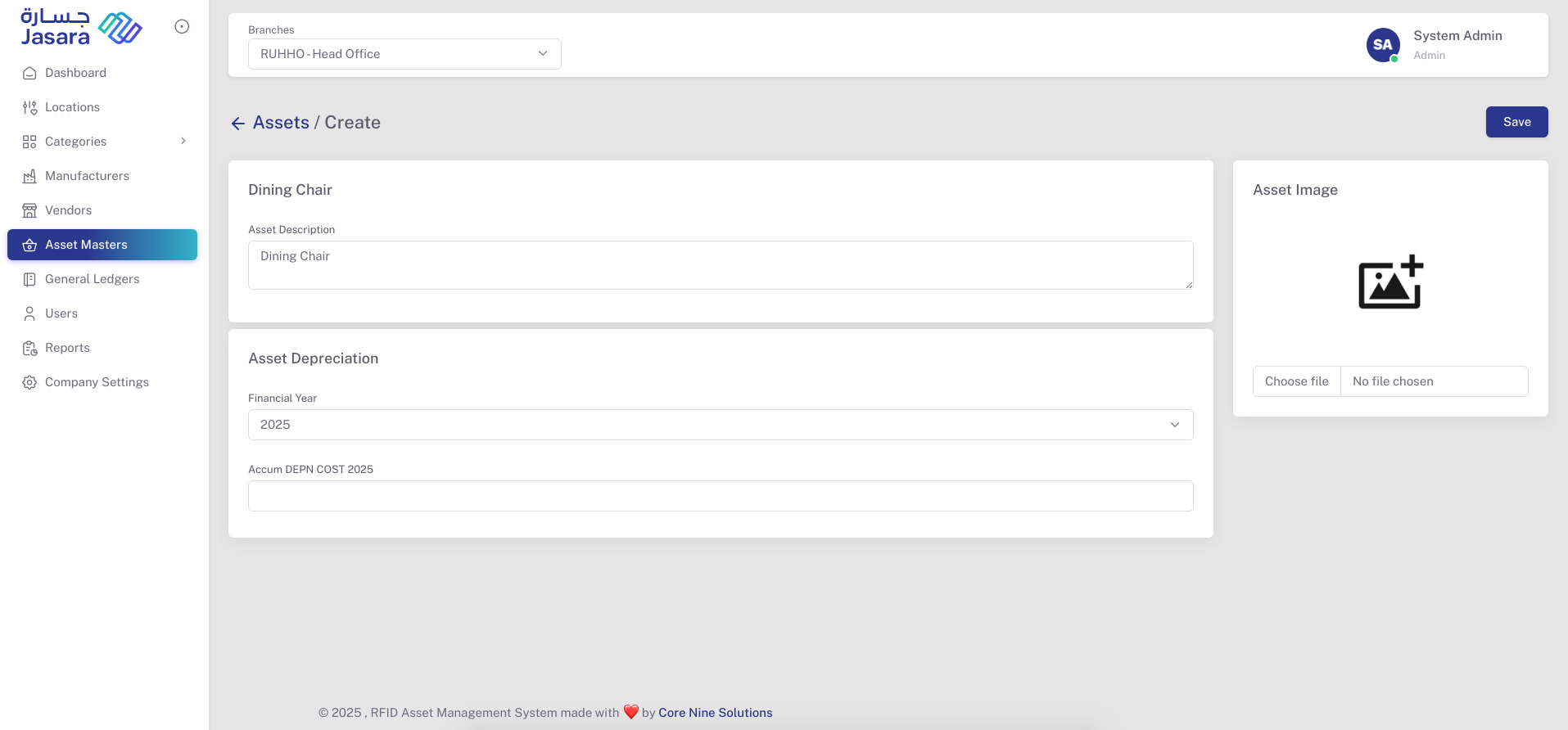
Task: Click the add image placeholder icon
Action: 1390,282
